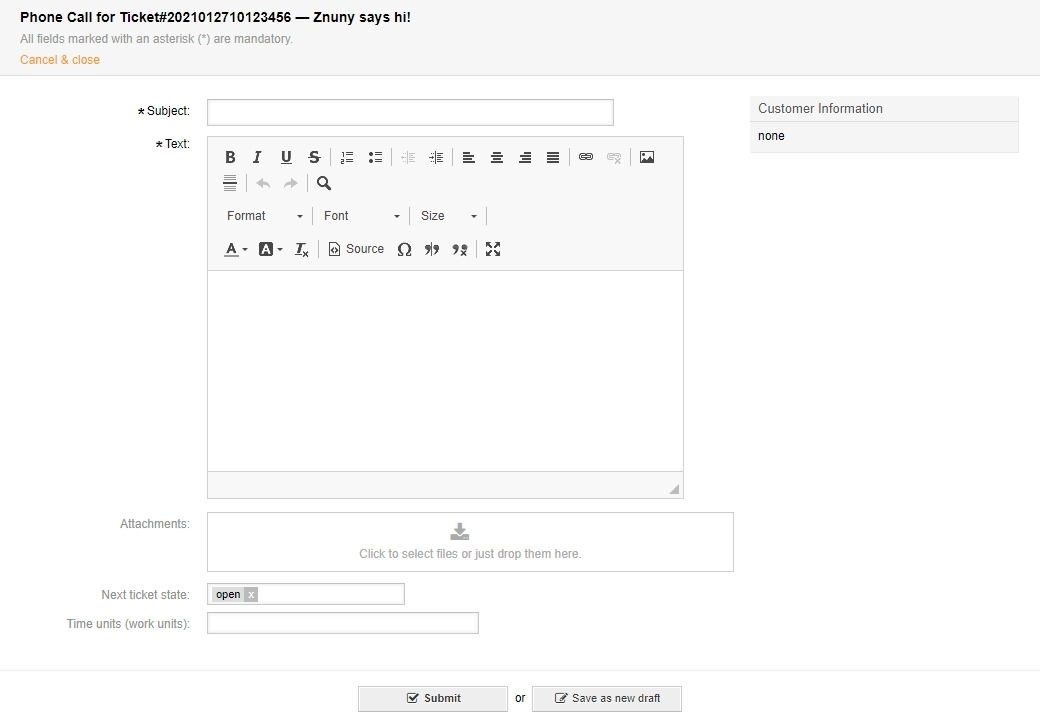Center align the text
This screenshot has height=723, width=1040.
496,157
